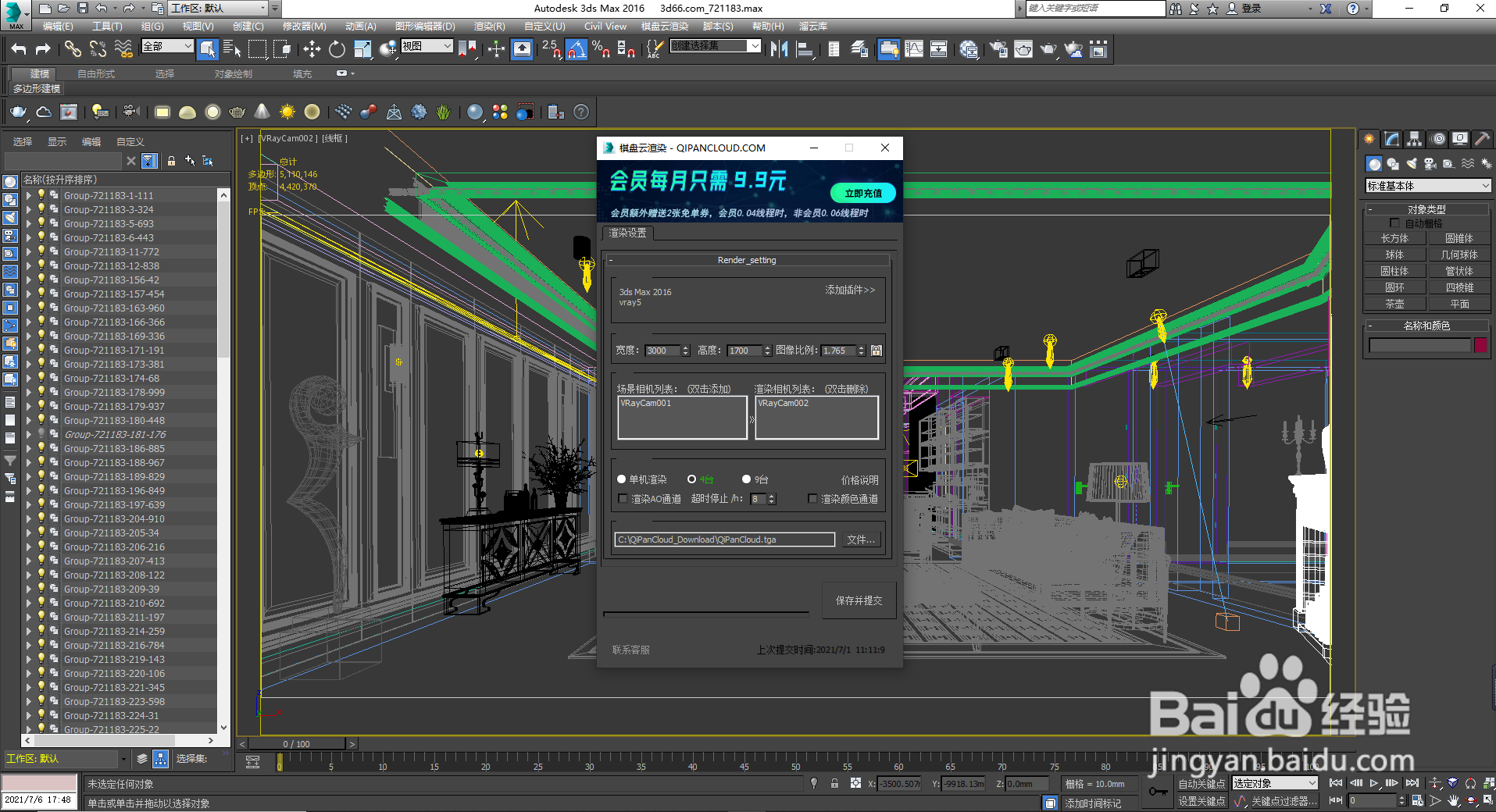
Task: Click the Pan View hand icon
Action: [x=1454, y=800]
